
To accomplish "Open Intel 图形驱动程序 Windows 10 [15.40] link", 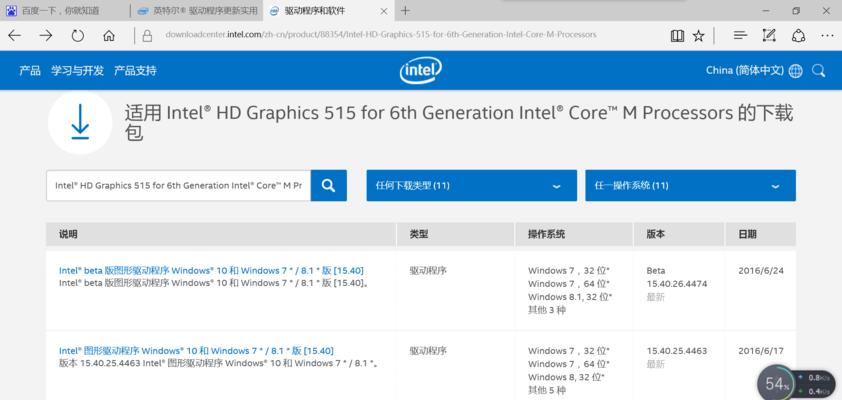I will point(196,351).
